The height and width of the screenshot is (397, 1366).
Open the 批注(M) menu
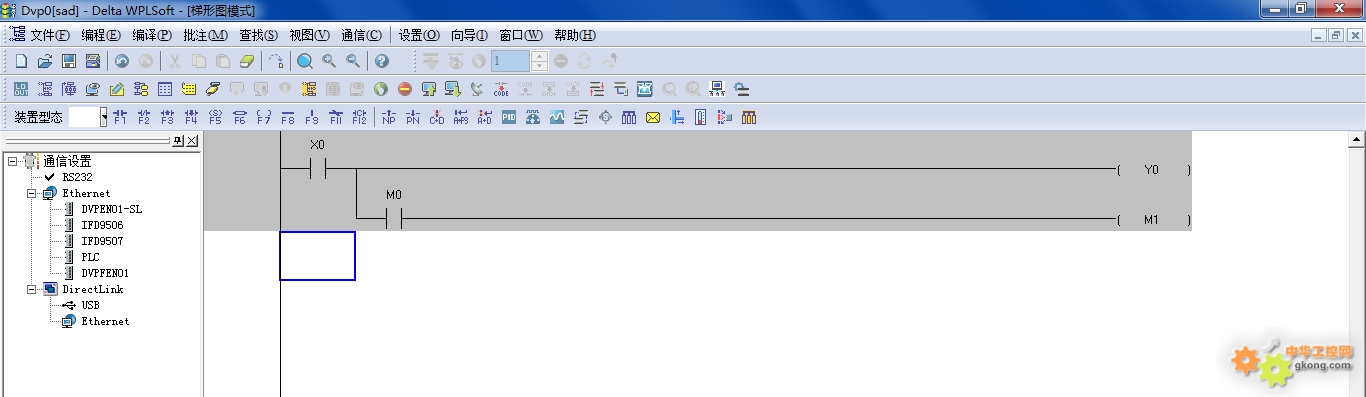click(x=206, y=35)
